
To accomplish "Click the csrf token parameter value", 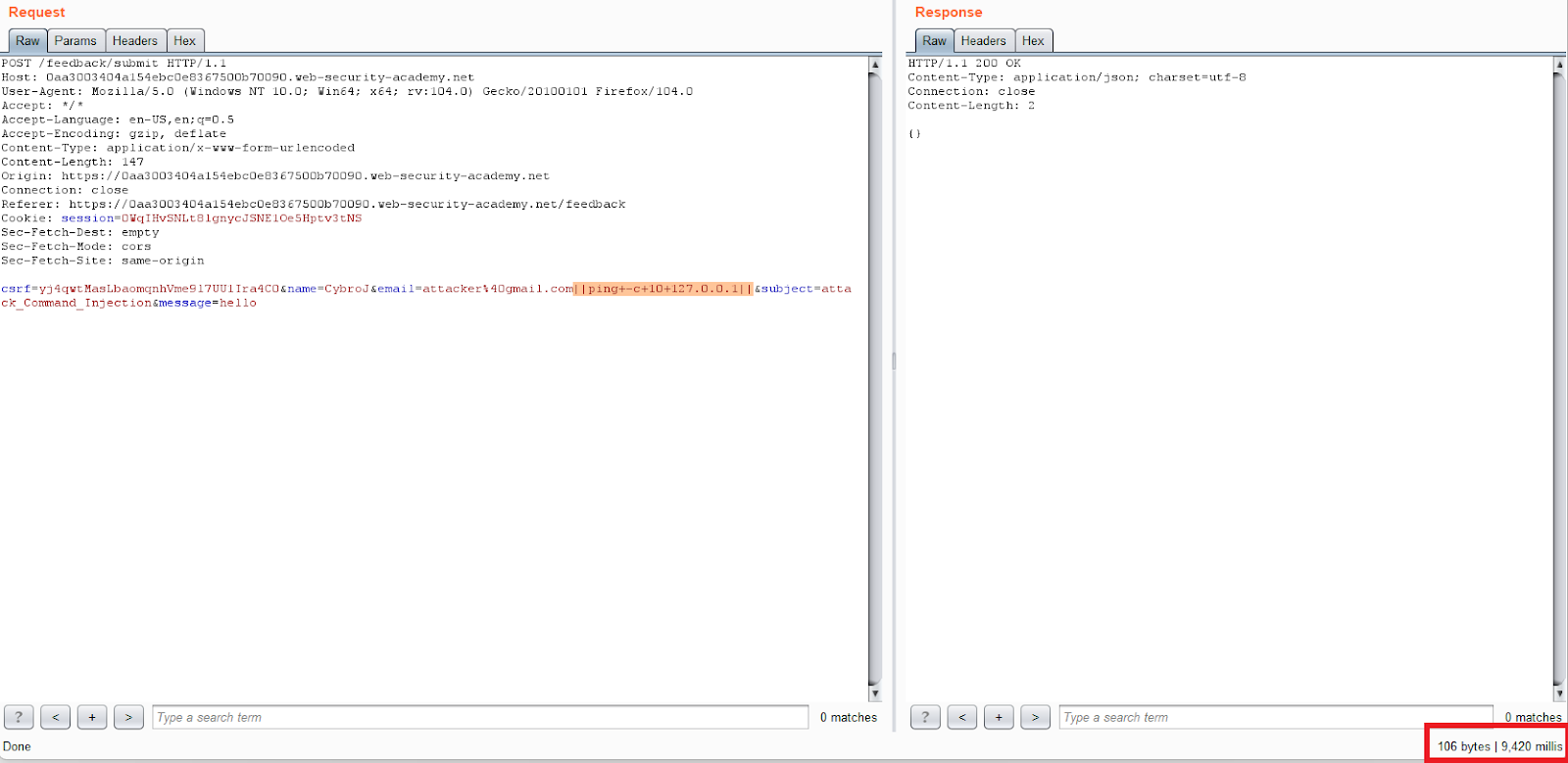I will 159,289.
